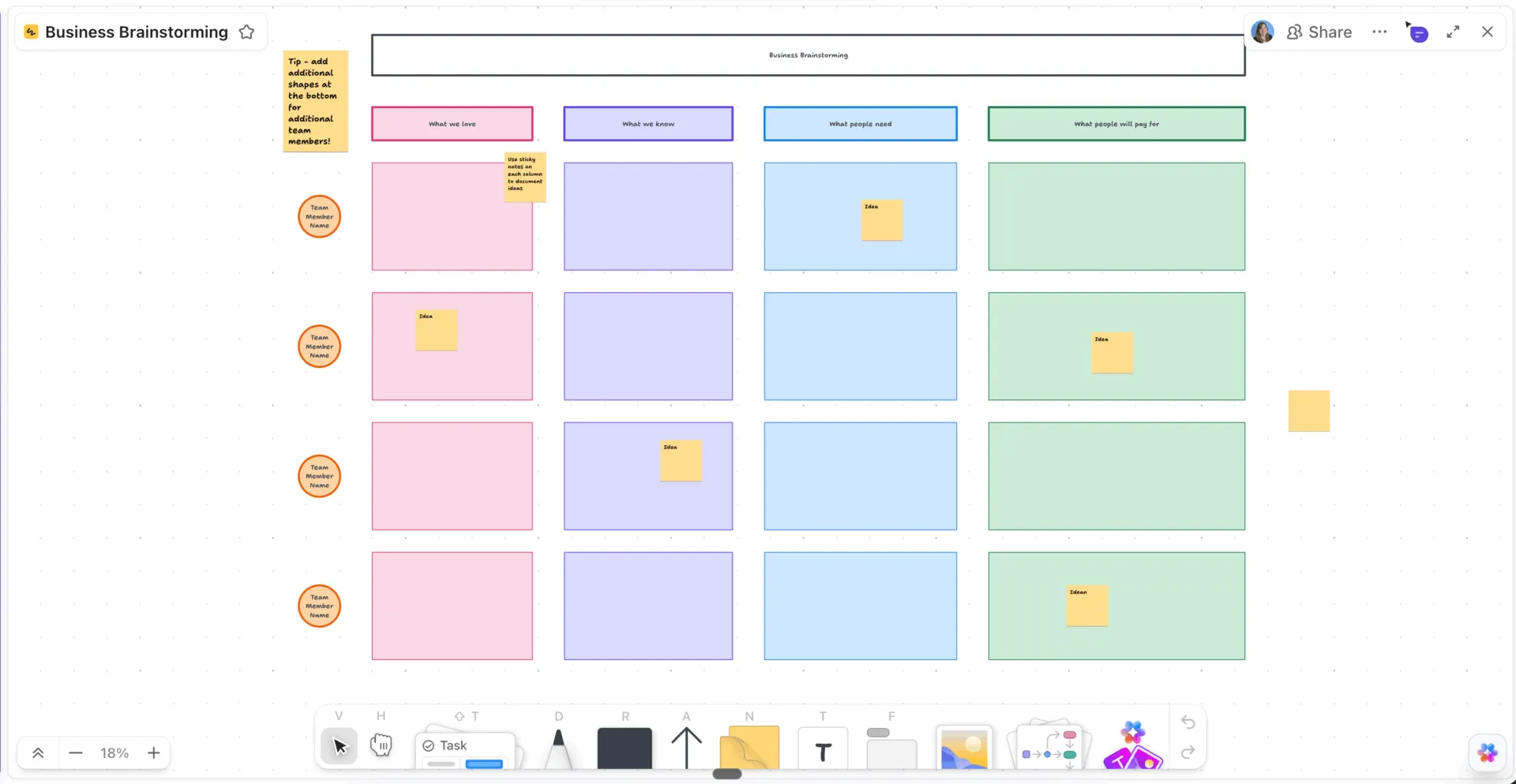Select the "Use sticky notes" note
The image size is (1516, 784).
click(x=525, y=177)
